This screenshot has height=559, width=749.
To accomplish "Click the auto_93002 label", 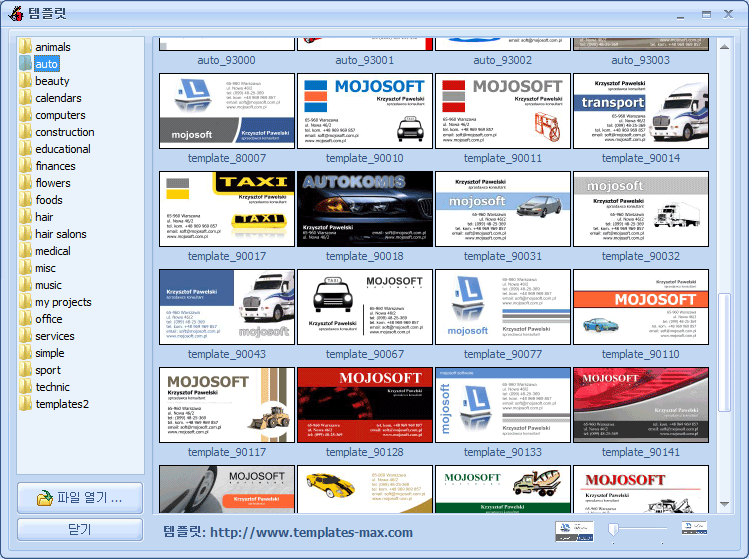I will coord(503,60).
